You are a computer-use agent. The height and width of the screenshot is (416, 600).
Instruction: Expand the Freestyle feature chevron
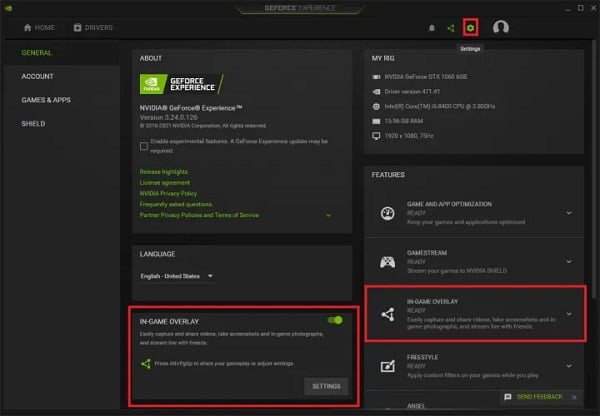click(569, 366)
